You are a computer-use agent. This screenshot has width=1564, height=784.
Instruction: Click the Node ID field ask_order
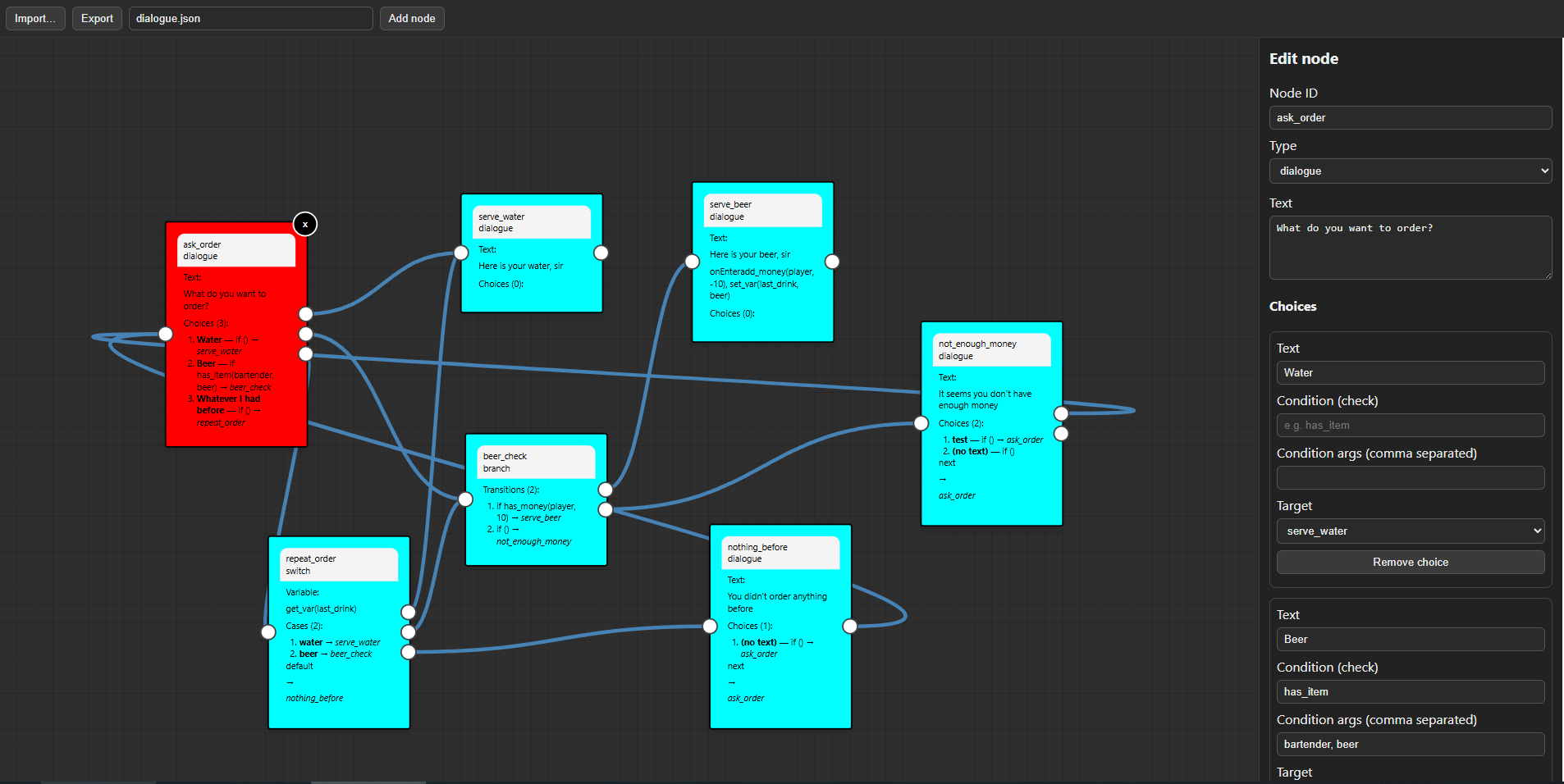click(x=1410, y=117)
